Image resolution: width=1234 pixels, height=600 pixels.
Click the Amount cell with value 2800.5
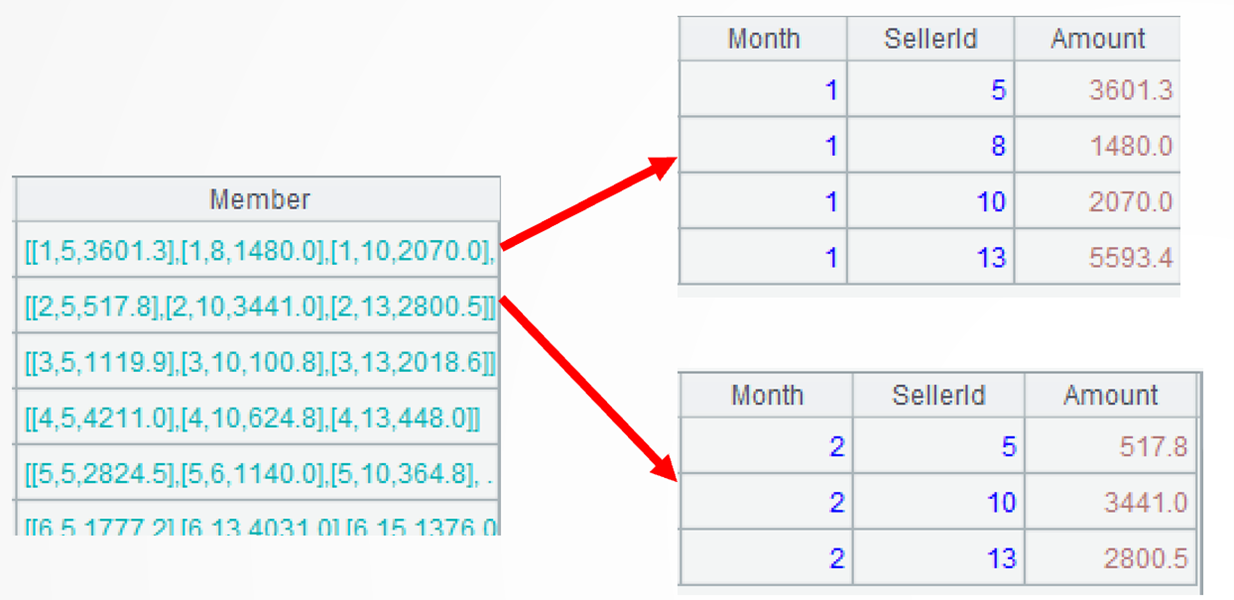pos(1111,558)
